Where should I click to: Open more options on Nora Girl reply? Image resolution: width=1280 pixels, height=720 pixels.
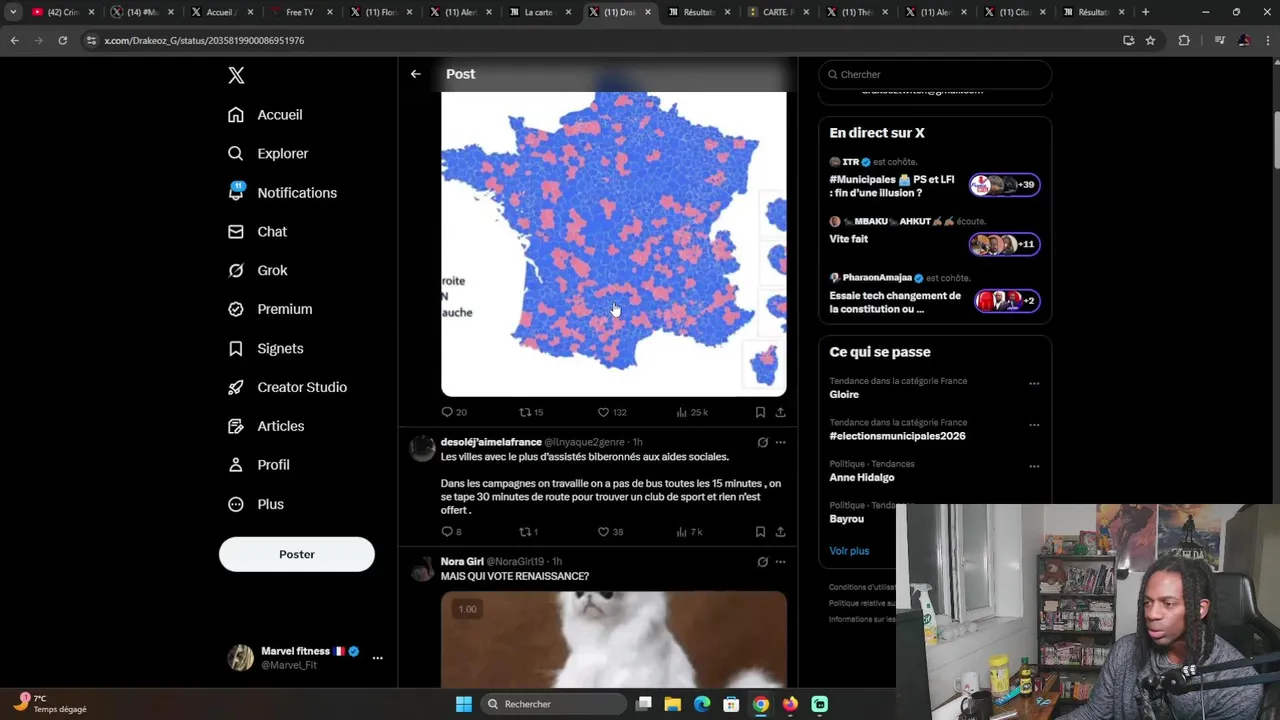(x=780, y=562)
